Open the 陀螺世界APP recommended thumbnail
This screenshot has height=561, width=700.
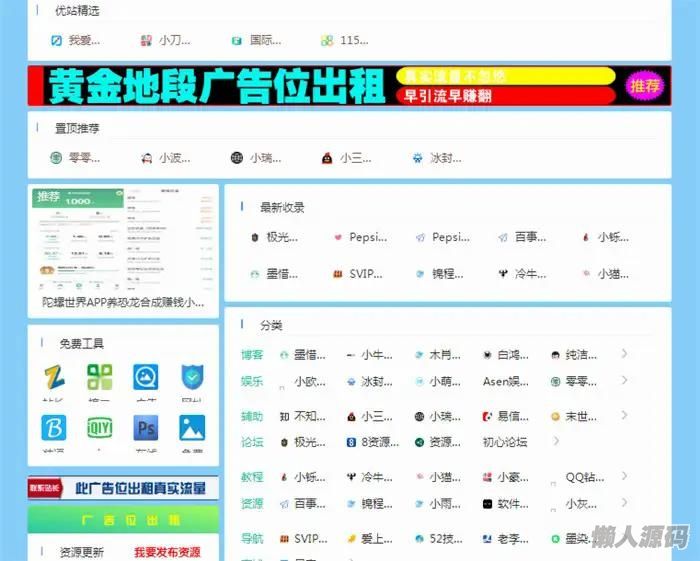pyautogui.click(x=123, y=239)
